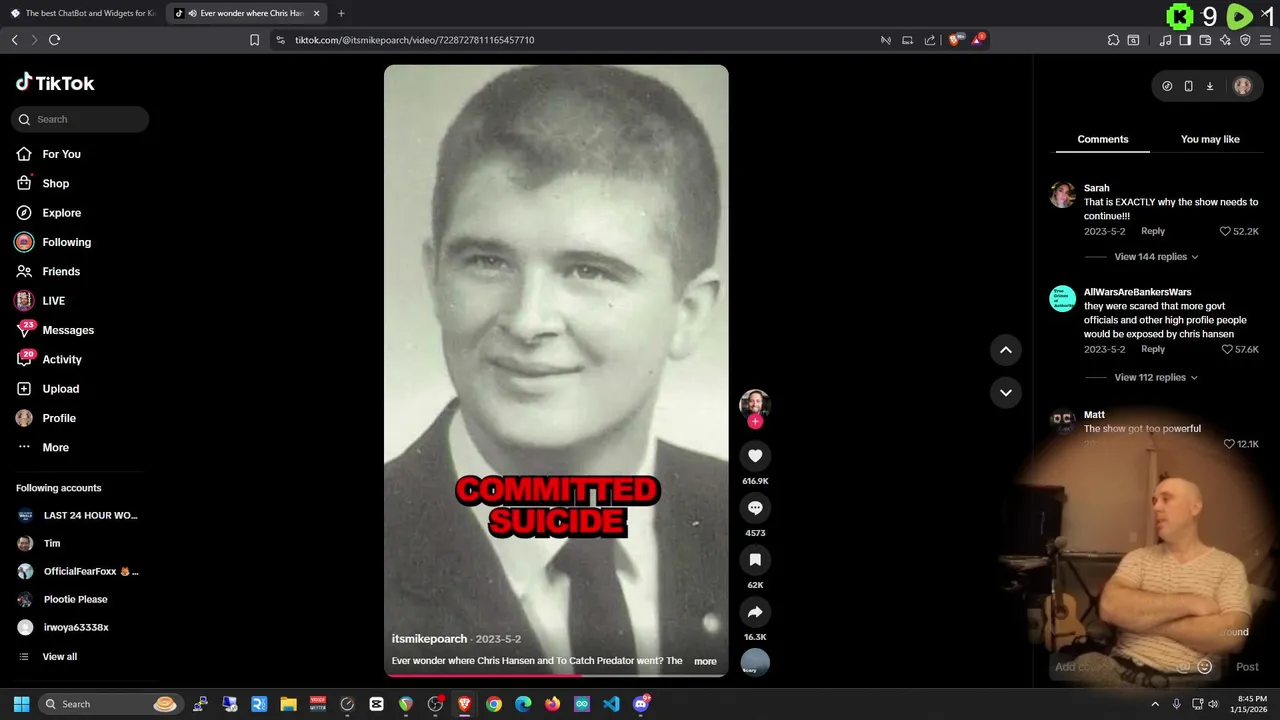This screenshot has width=1280, height=720.
Task: Like Matt's comment 12.1K heart
Action: [x=1229, y=444]
